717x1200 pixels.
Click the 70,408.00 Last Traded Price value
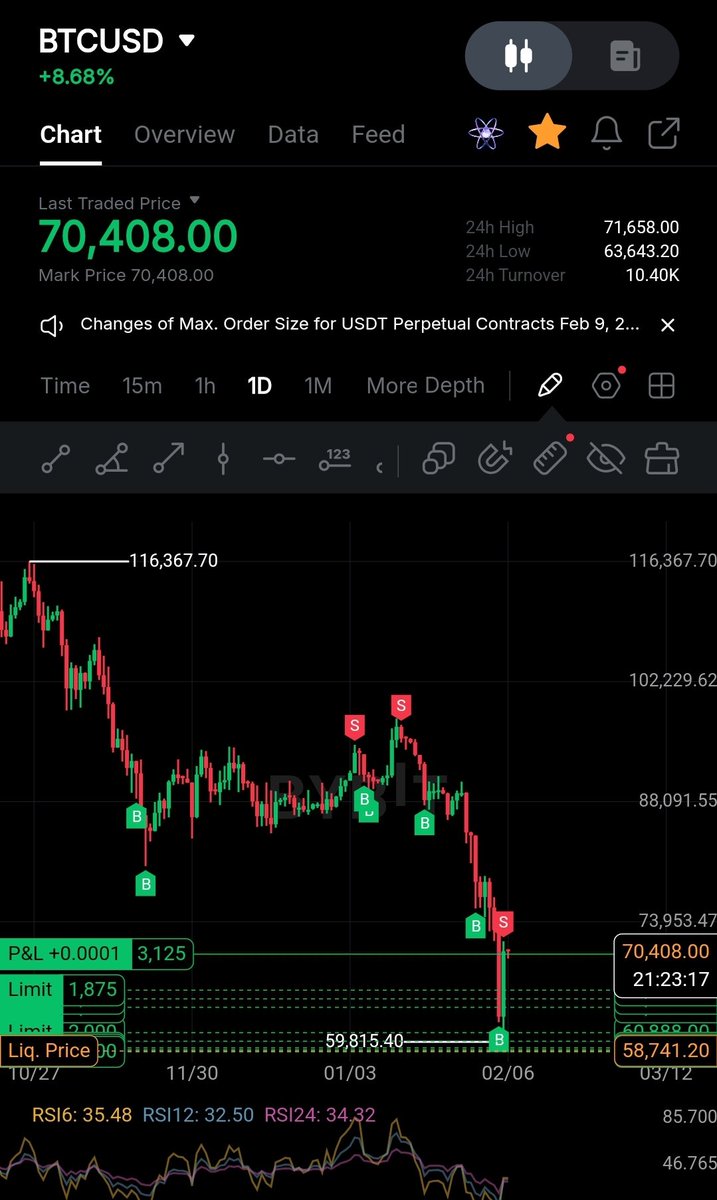coord(138,237)
